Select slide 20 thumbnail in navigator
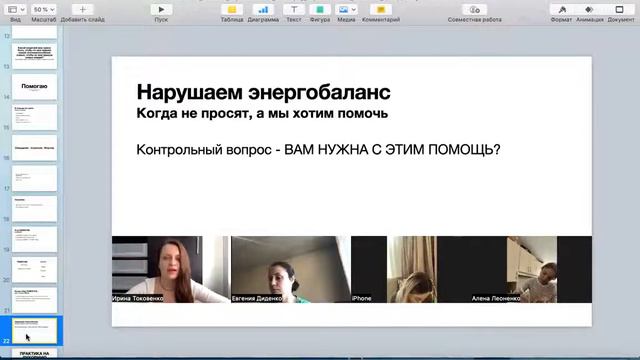Screen dimensions: 640x360 34,270
